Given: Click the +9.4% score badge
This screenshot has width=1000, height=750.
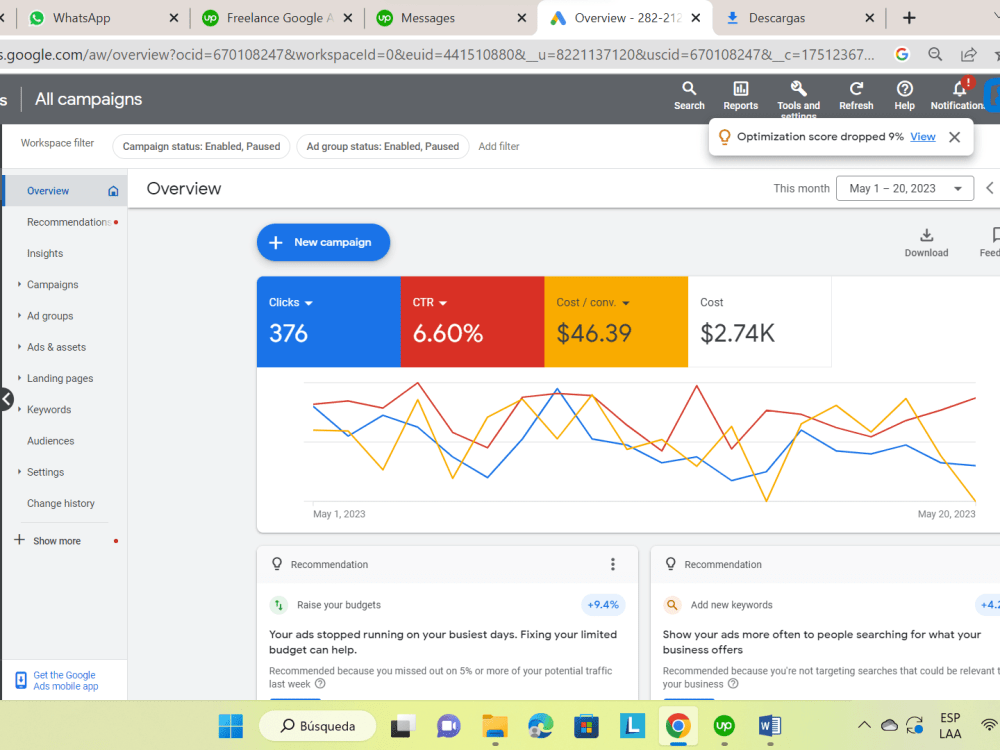Looking at the screenshot, I should pos(603,605).
